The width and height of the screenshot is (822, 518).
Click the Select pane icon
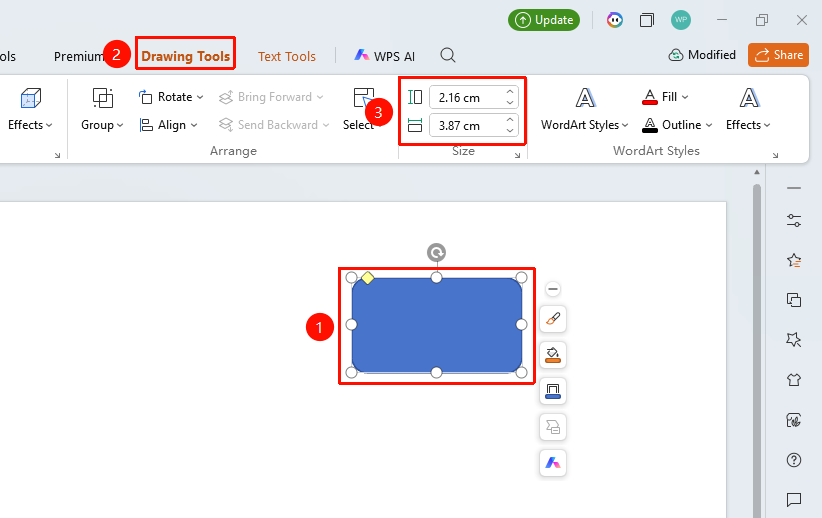click(x=363, y=98)
